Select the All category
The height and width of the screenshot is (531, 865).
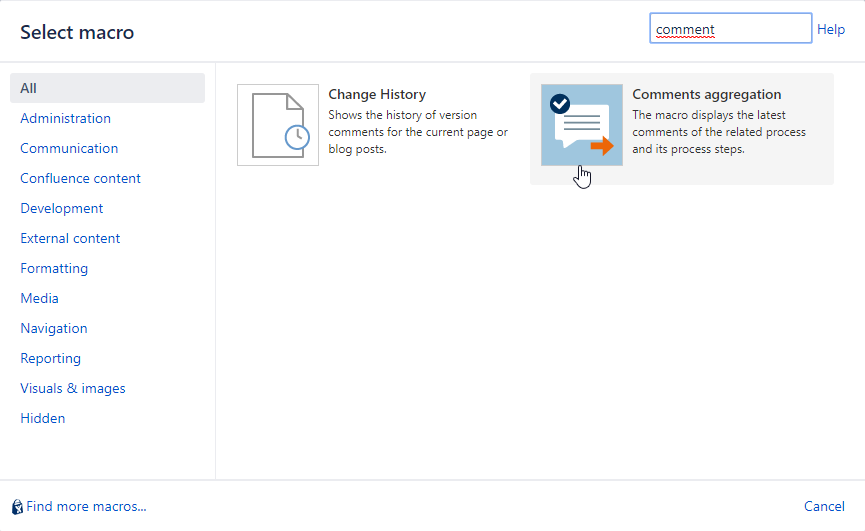[29, 88]
